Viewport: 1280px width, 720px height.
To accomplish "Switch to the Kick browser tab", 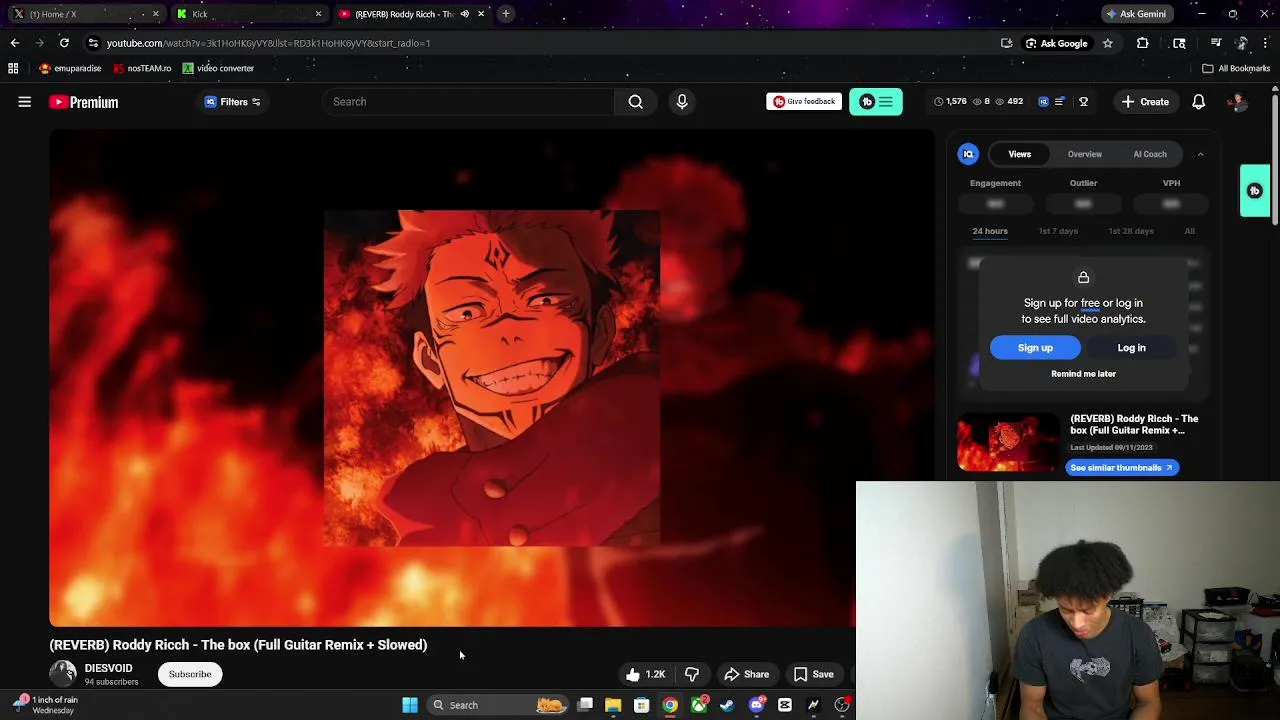I will coord(248,14).
